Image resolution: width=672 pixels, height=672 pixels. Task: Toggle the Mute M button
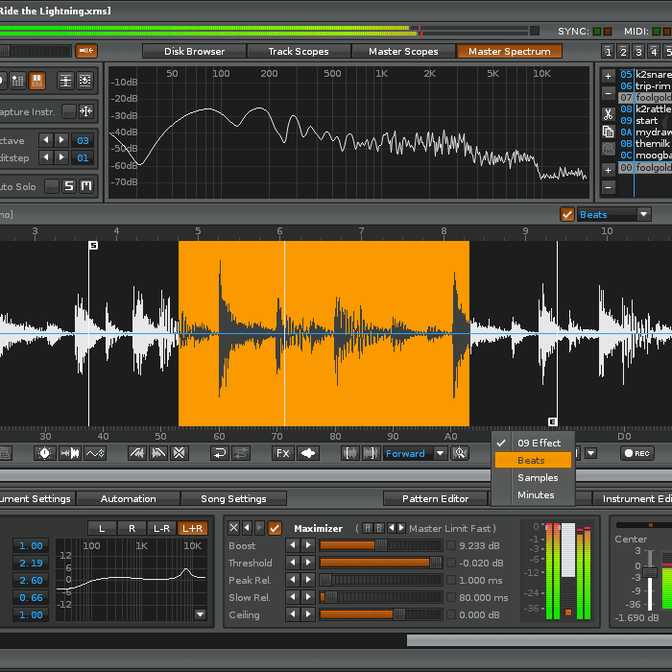click(86, 186)
